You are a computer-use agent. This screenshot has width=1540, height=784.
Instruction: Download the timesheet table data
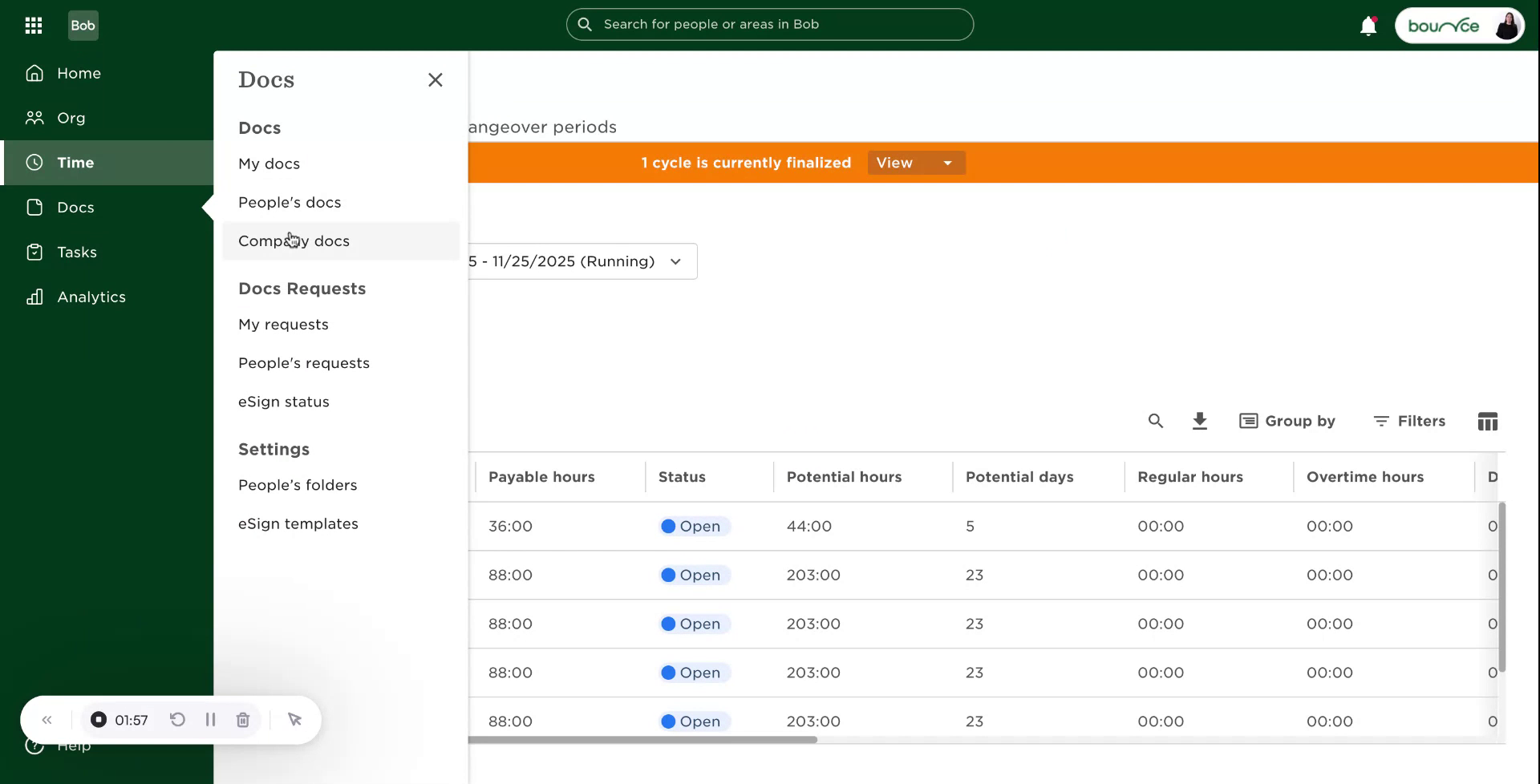click(x=1199, y=421)
